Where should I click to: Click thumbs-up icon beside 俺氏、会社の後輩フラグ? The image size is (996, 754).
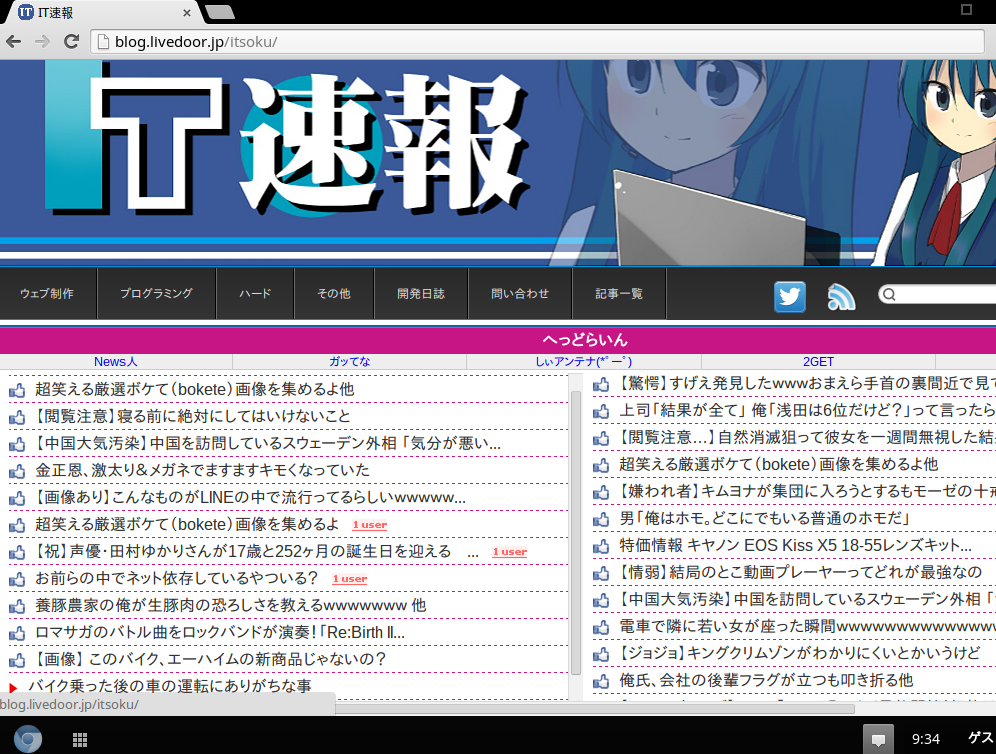[601, 682]
